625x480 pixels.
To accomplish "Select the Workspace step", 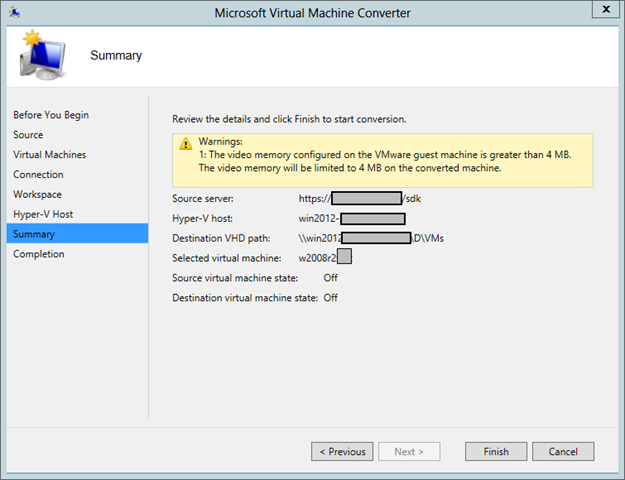I will (x=37, y=195).
